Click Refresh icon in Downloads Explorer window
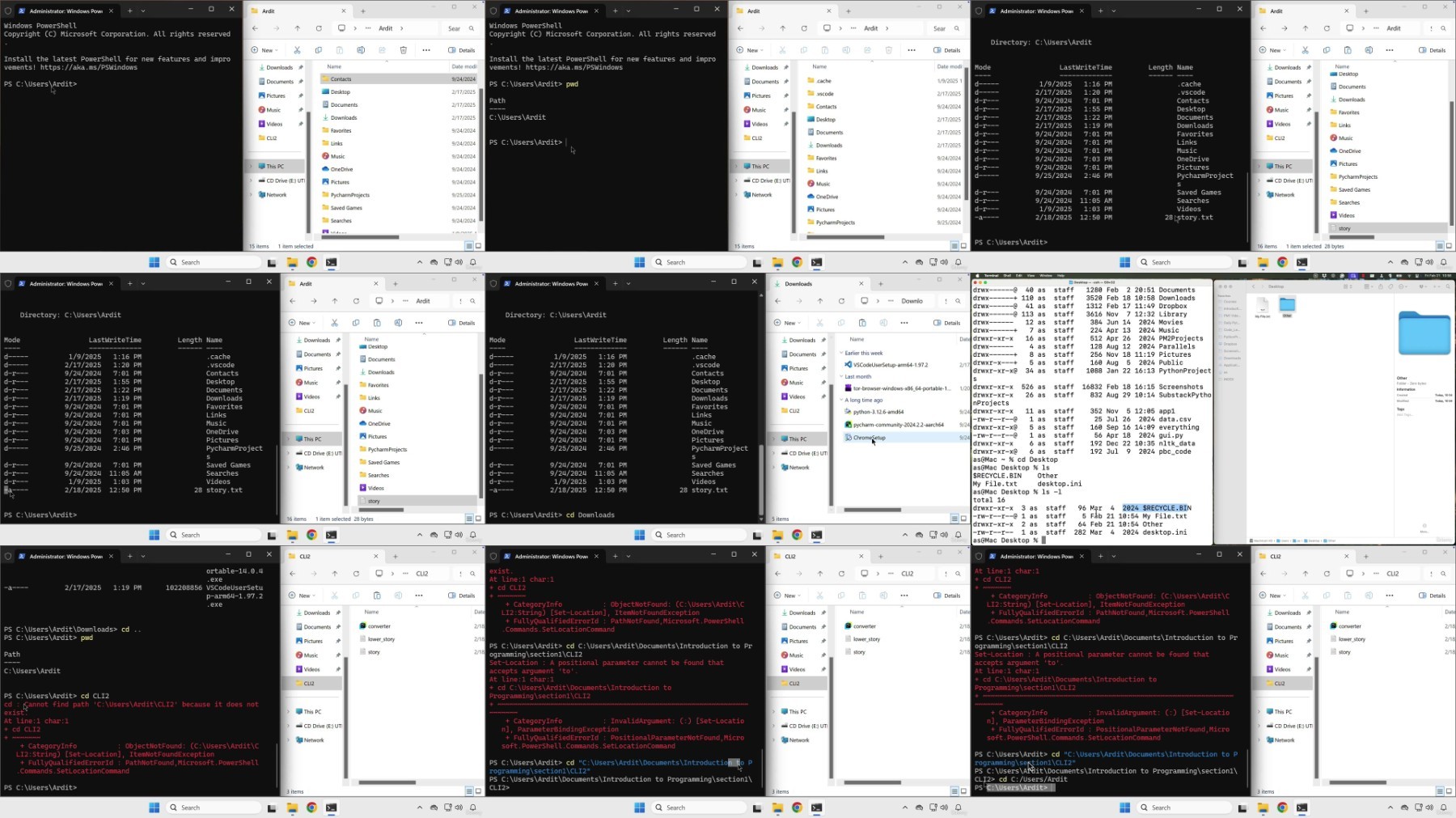Screen dimensions: 1456x818 pos(841,301)
